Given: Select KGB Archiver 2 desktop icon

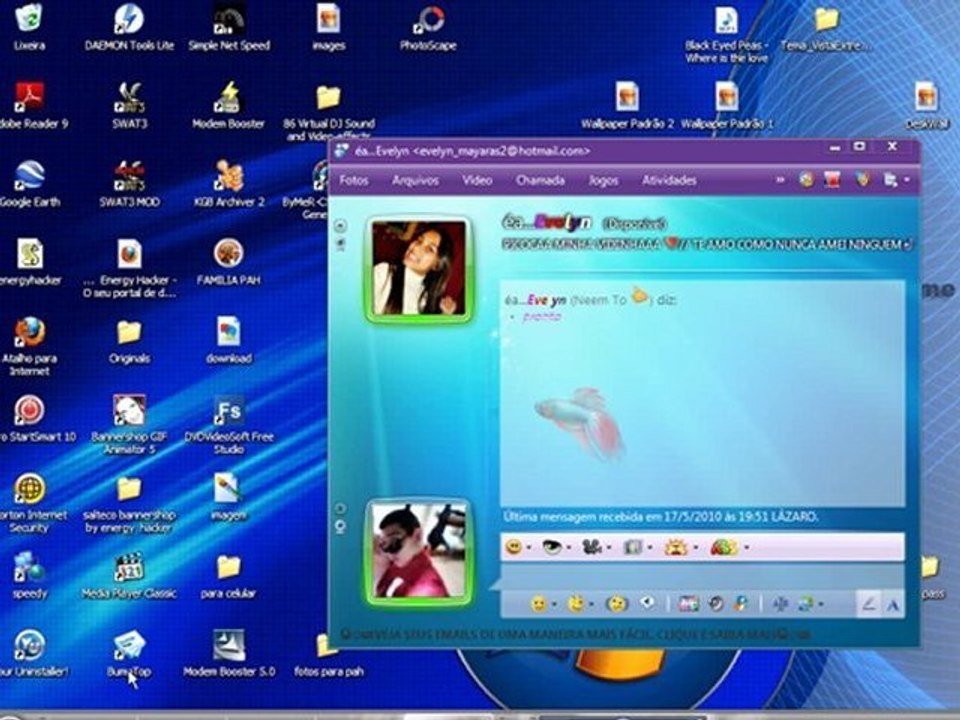Looking at the screenshot, I should click(229, 184).
